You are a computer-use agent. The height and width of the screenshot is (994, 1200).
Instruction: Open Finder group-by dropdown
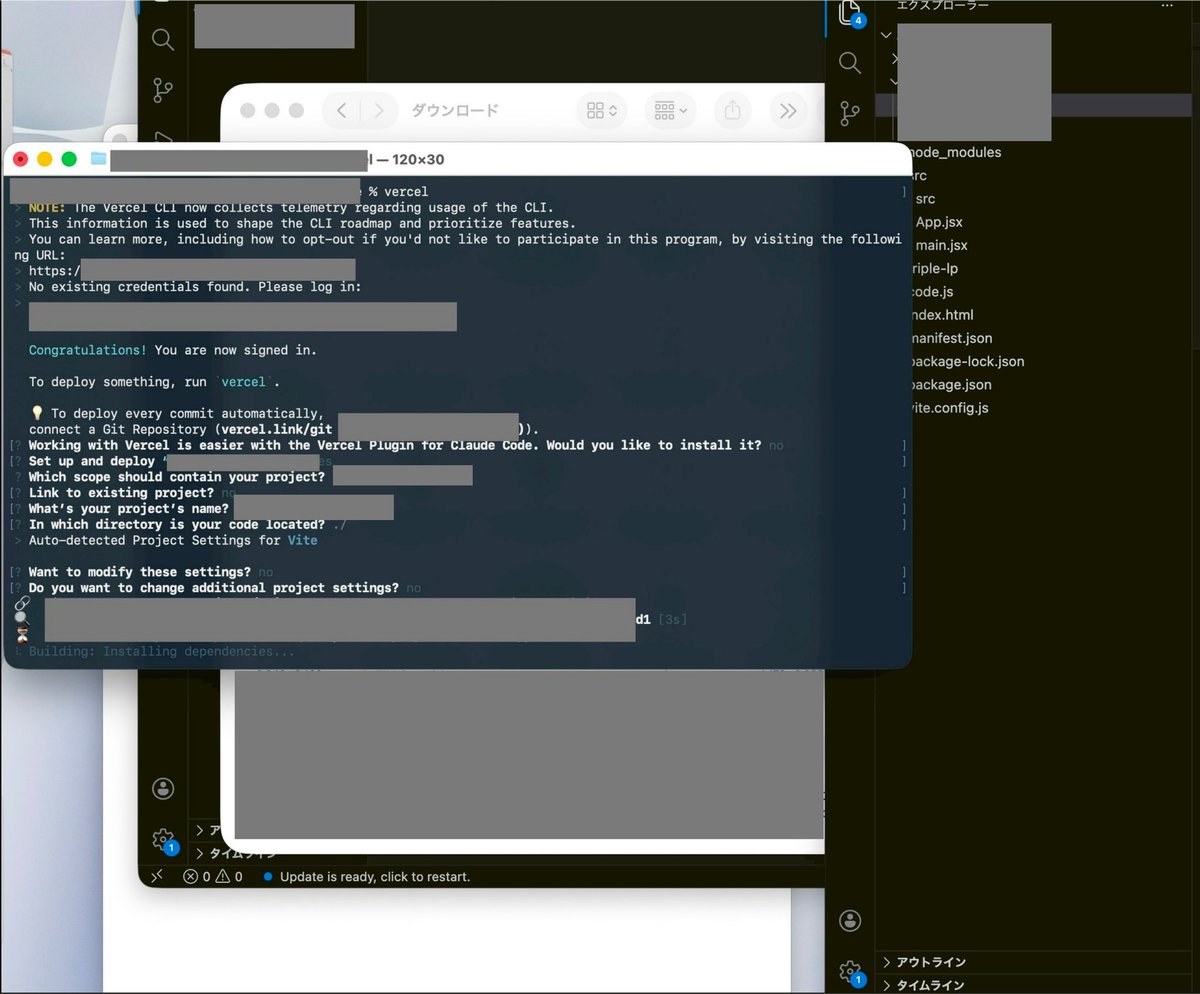coord(671,110)
